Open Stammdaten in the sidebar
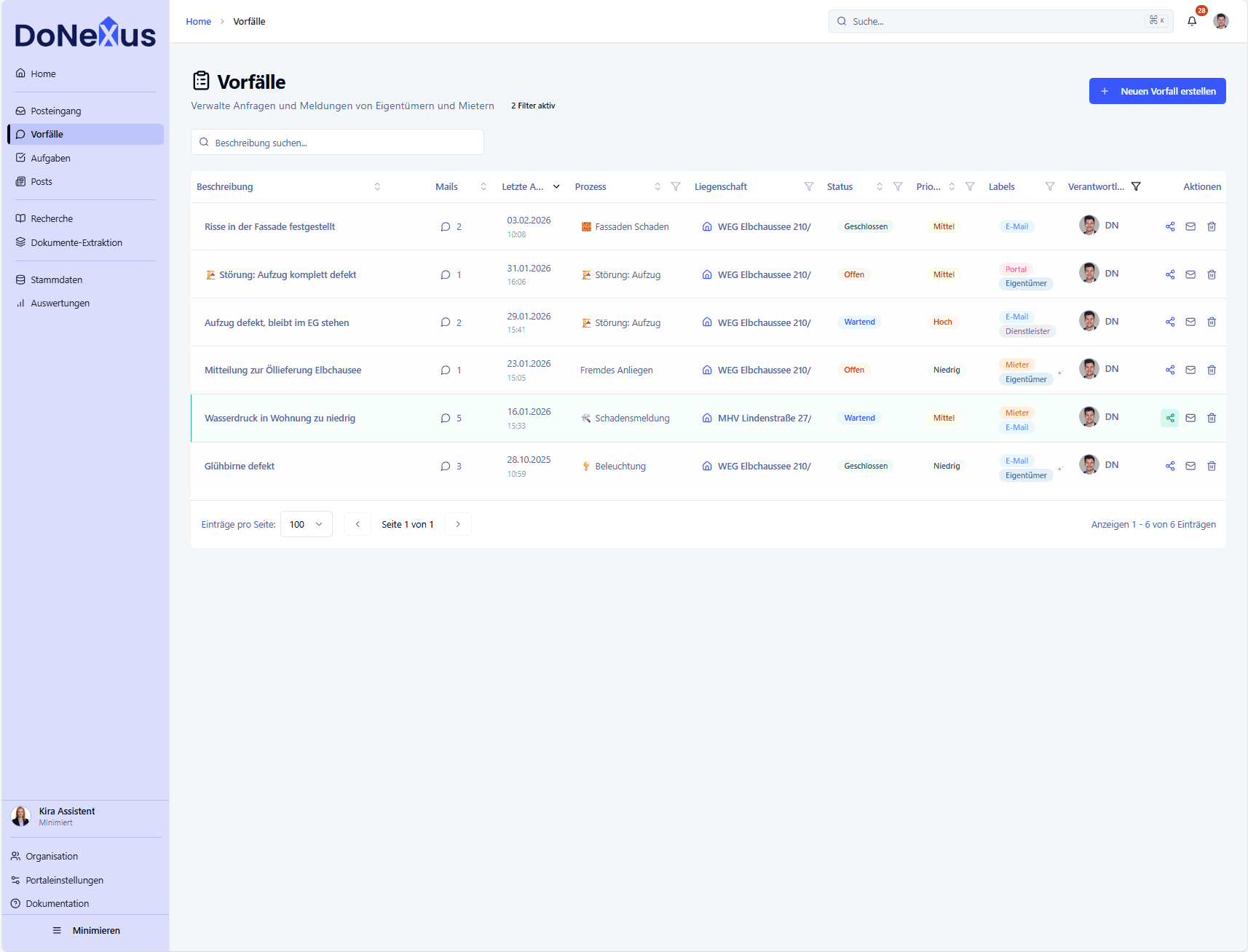Image resolution: width=1248 pixels, height=952 pixels. click(84, 279)
